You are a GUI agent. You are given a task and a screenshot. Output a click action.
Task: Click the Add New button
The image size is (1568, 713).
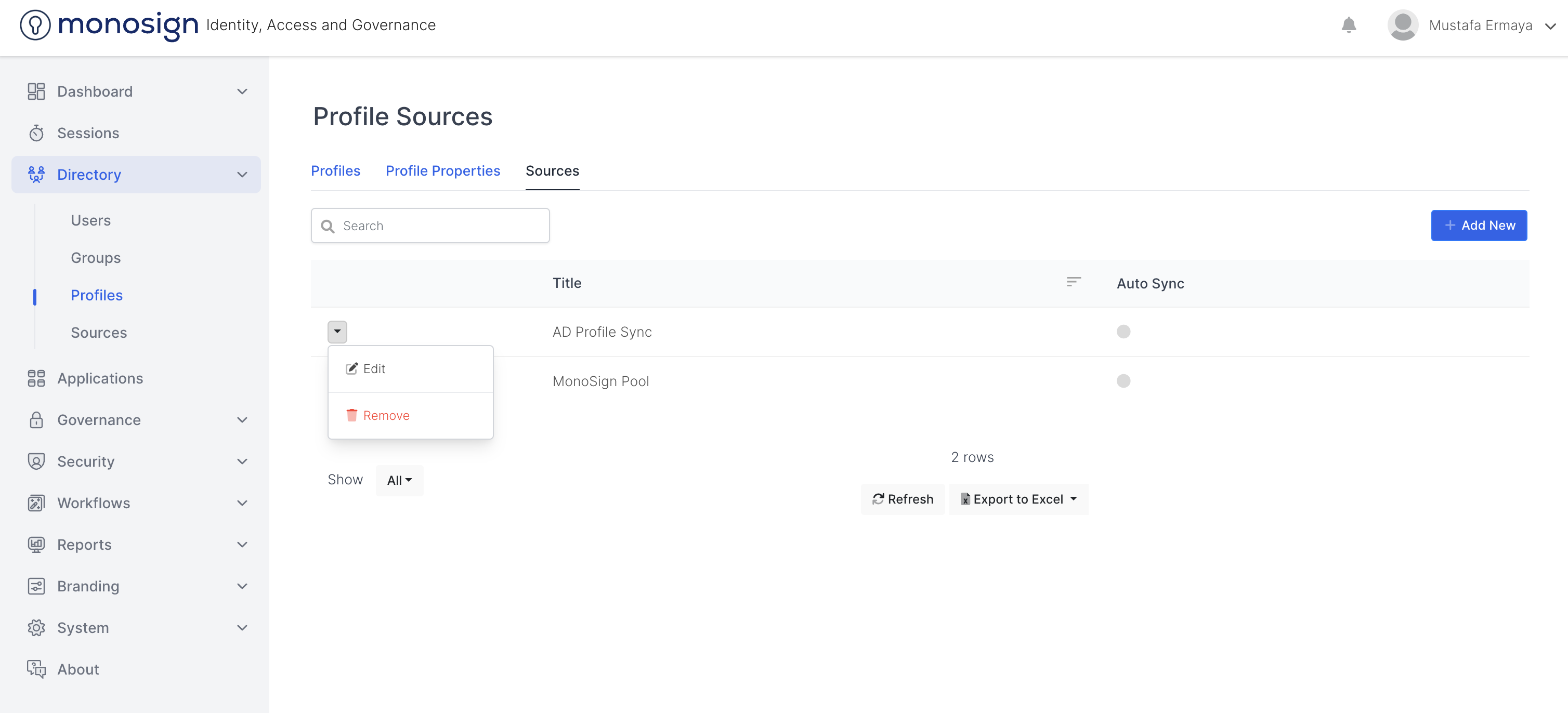click(x=1479, y=225)
